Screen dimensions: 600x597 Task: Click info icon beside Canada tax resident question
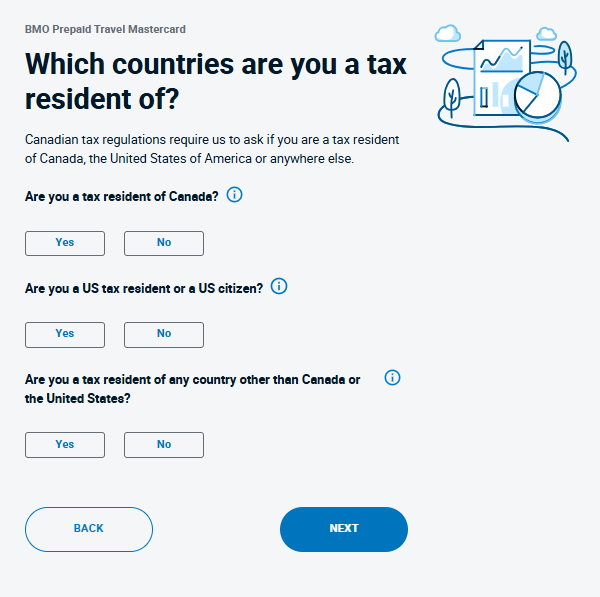(x=235, y=195)
